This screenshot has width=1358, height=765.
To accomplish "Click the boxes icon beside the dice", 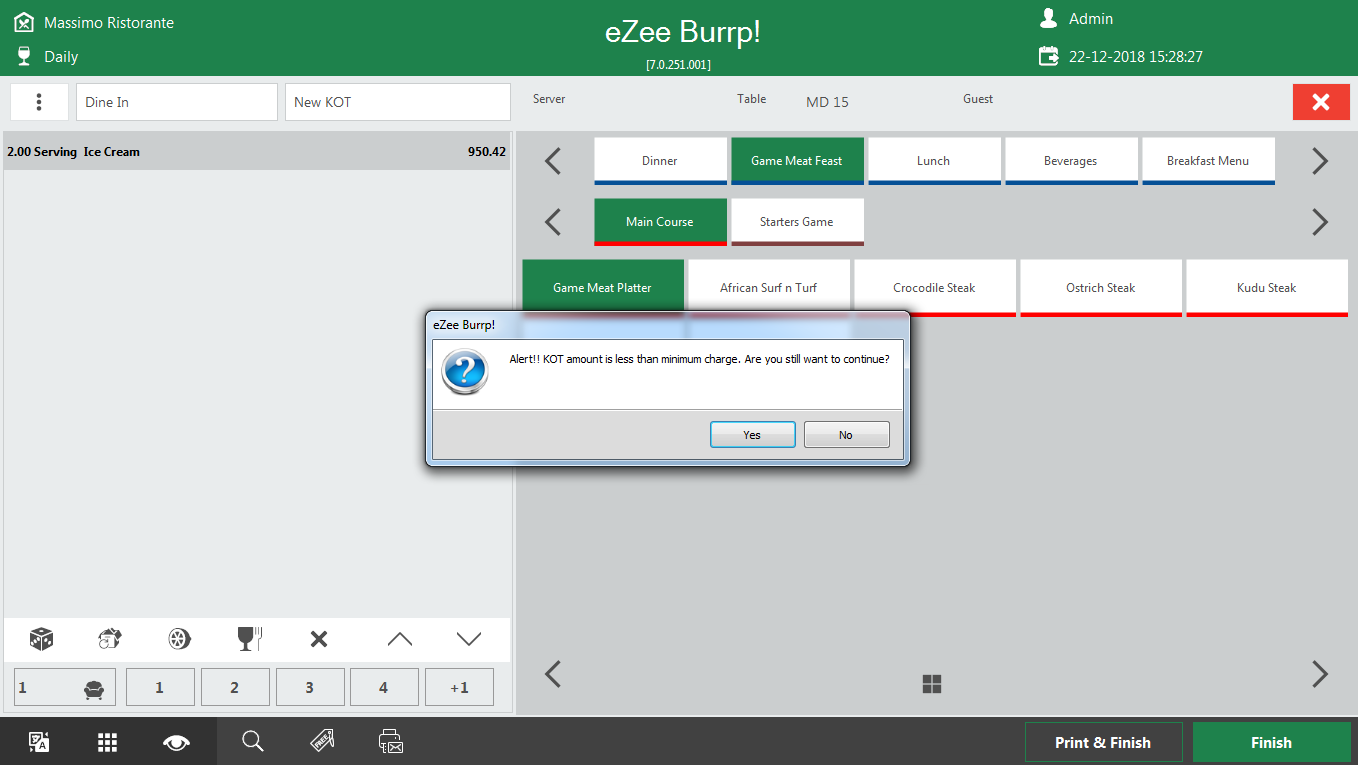I will [x=110, y=639].
